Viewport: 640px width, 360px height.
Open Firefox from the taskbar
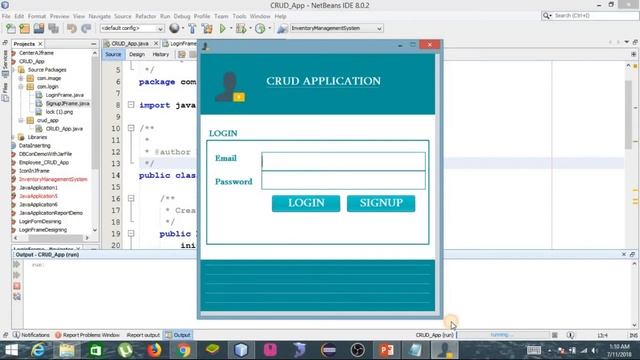(154, 350)
